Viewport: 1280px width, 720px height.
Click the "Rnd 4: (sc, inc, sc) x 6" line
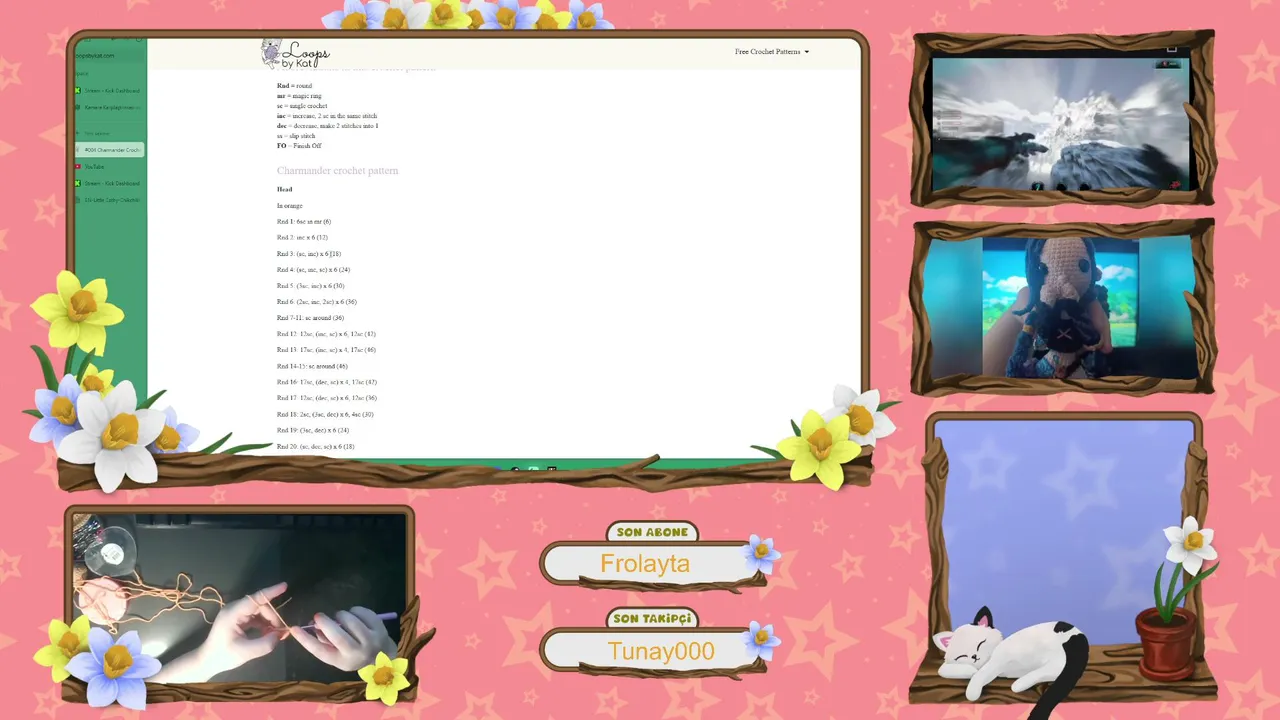click(313, 270)
